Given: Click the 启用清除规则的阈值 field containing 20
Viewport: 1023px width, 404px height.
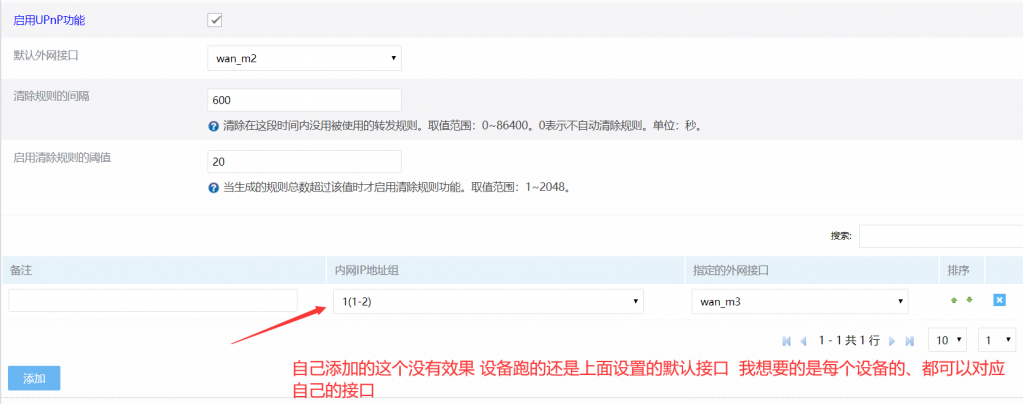Looking at the screenshot, I should 303,161.
